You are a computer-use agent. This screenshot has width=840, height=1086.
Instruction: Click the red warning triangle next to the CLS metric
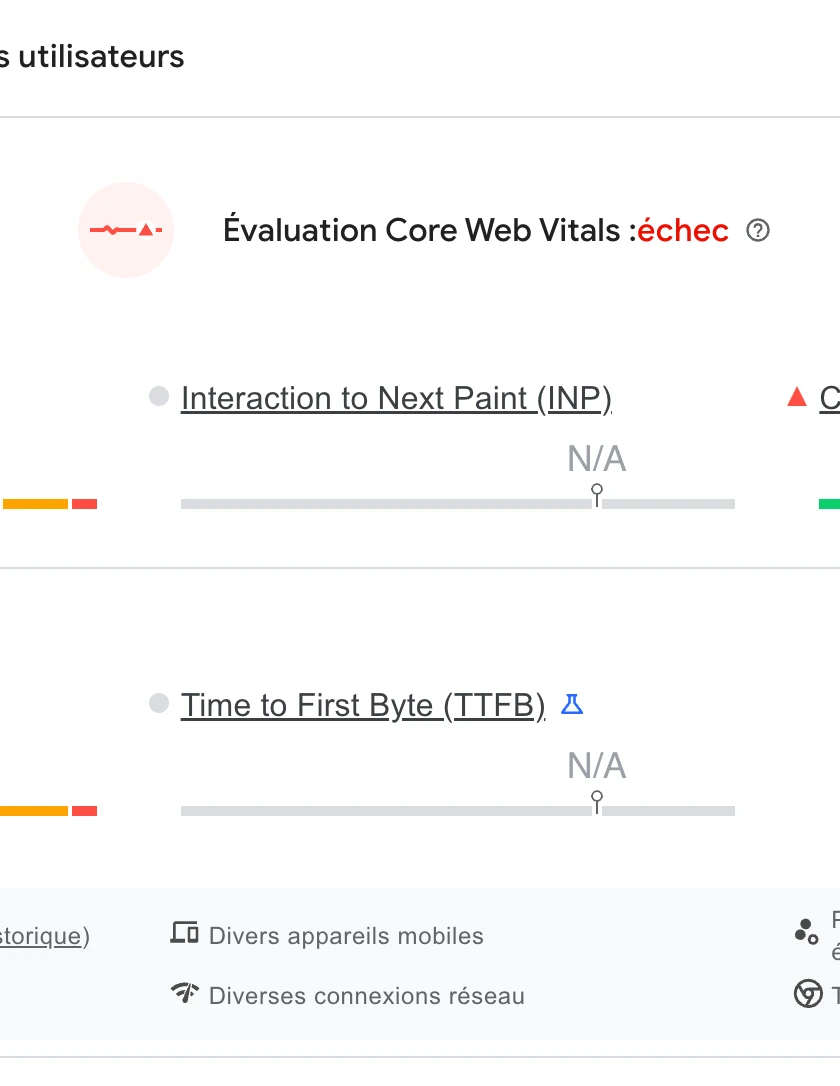795,395
